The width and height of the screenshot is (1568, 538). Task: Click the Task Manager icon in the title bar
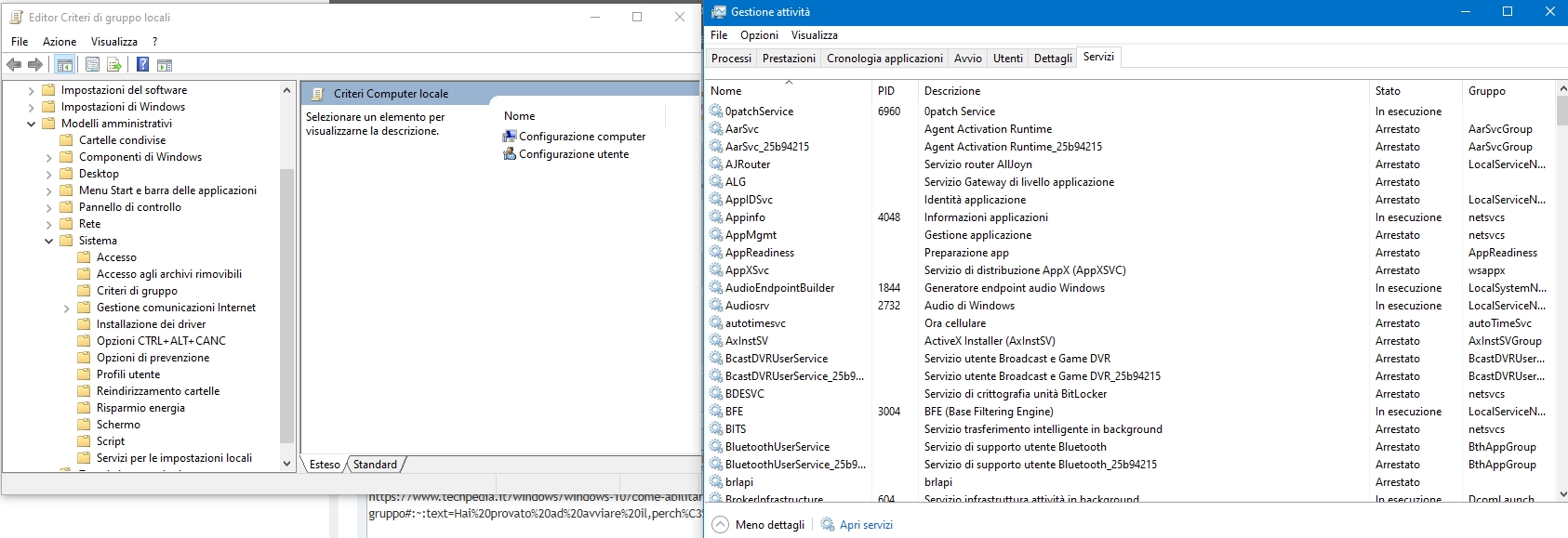pyautogui.click(x=719, y=12)
